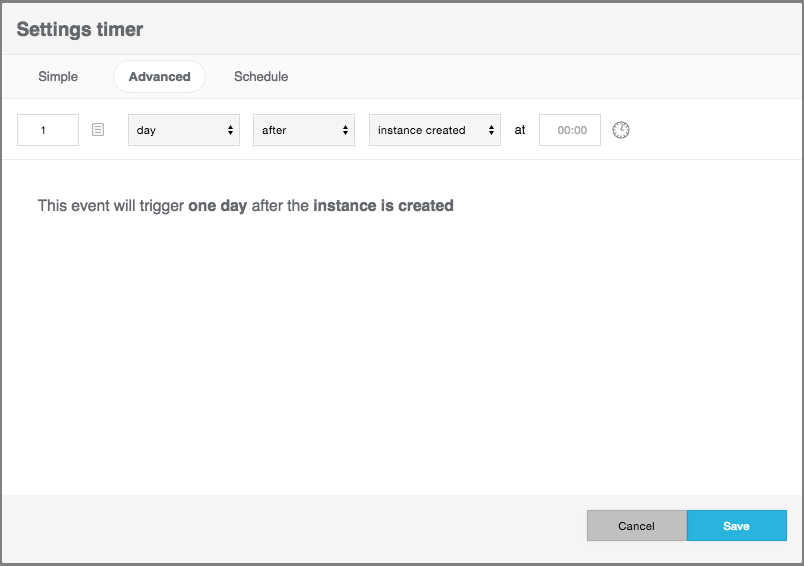Switch to the Simple tab
Viewport: 804px width, 566px height.
click(58, 77)
